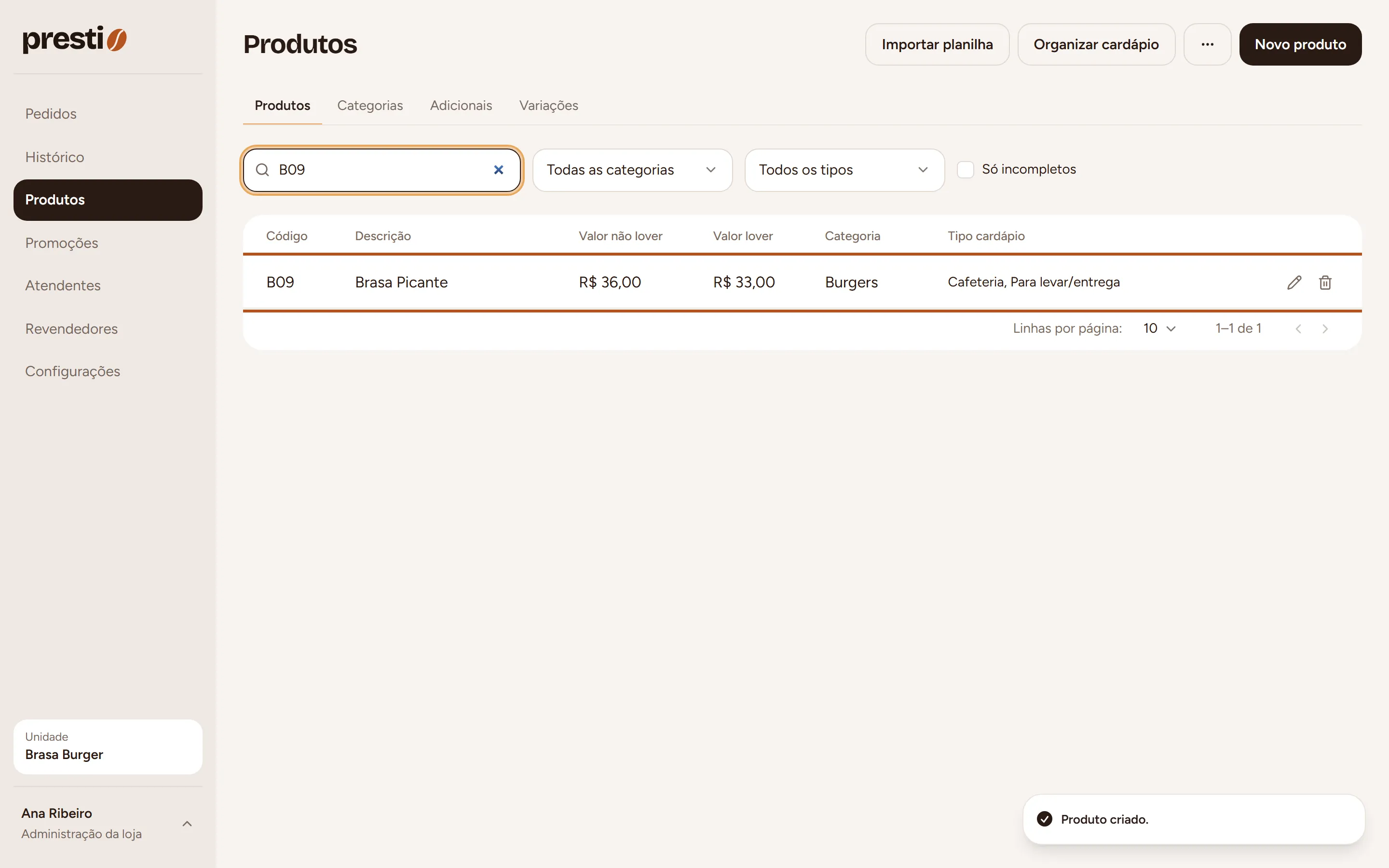Open Promoções in the sidebar

pos(108,243)
